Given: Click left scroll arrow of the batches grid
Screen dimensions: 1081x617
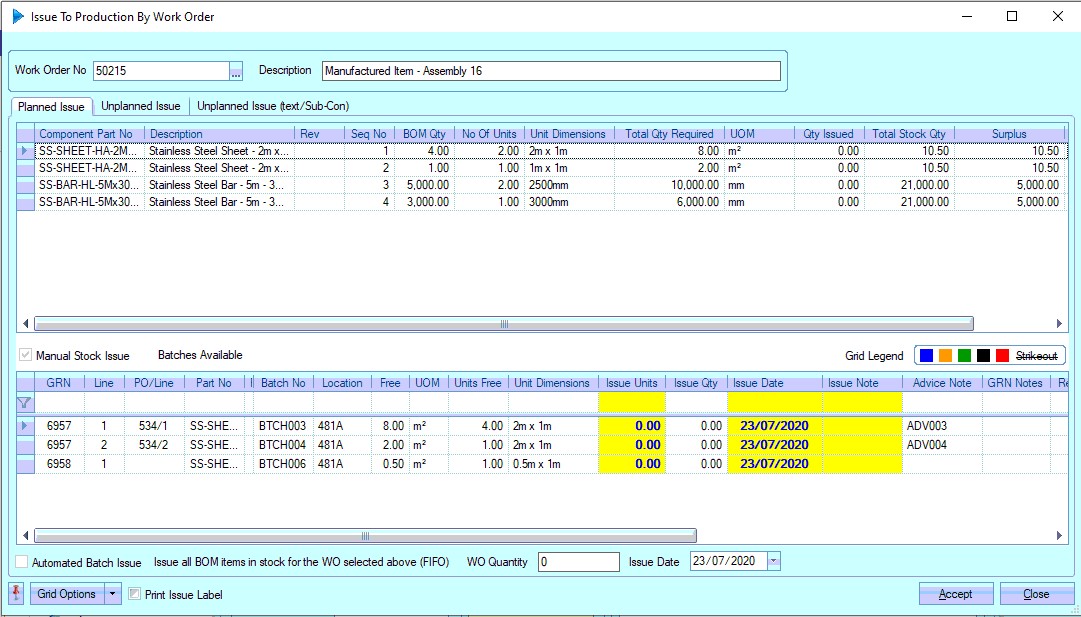Looking at the screenshot, I should pyautogui.click(x=25, y=536).
